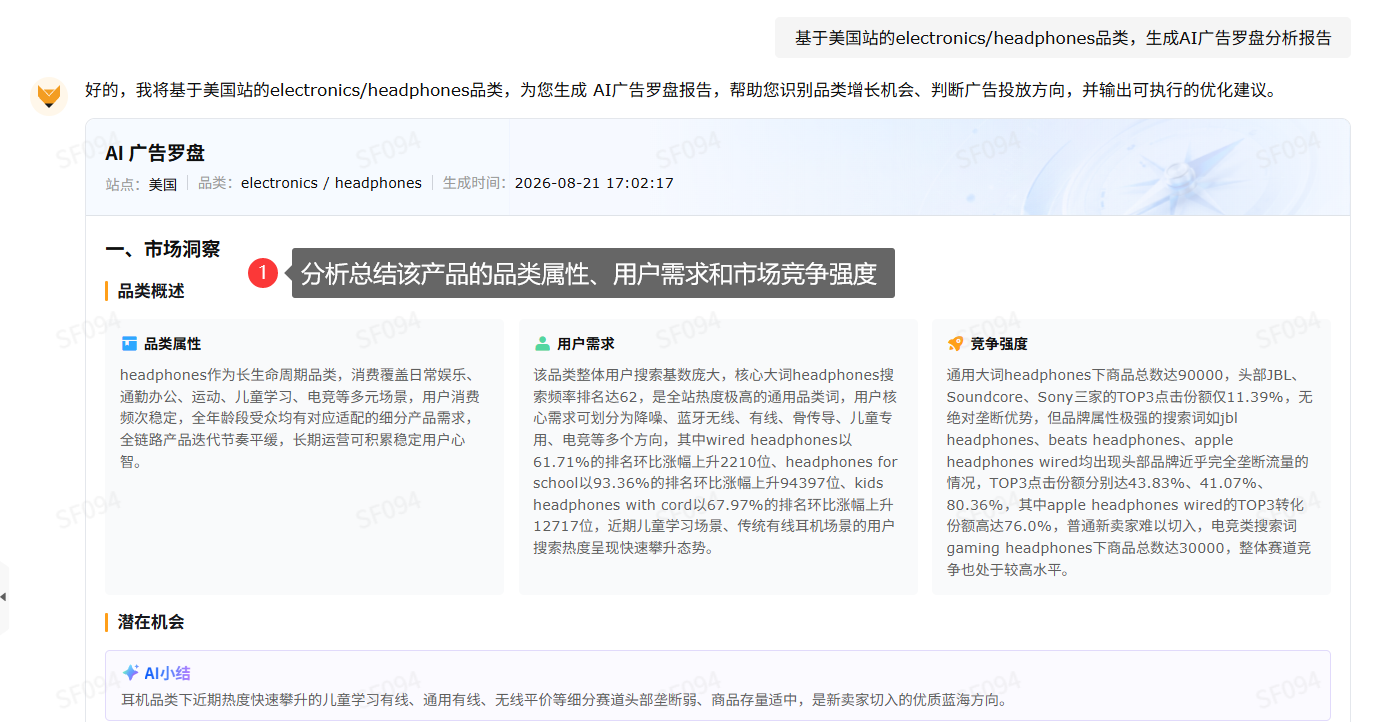
Task: Expand the collapsed panel arrow at left edge
Action: point(3,597)
